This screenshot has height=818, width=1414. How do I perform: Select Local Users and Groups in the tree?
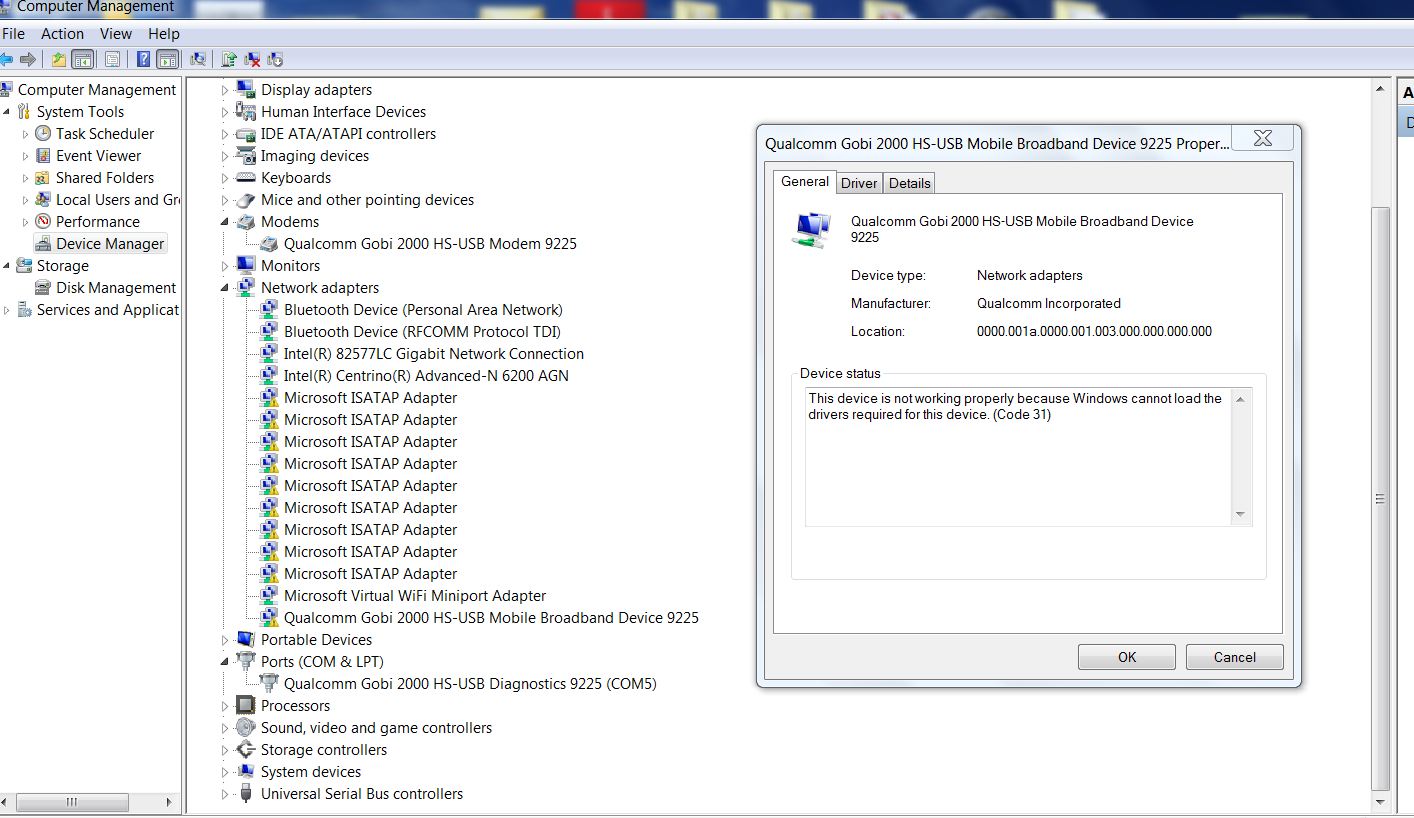pos(118,199)
